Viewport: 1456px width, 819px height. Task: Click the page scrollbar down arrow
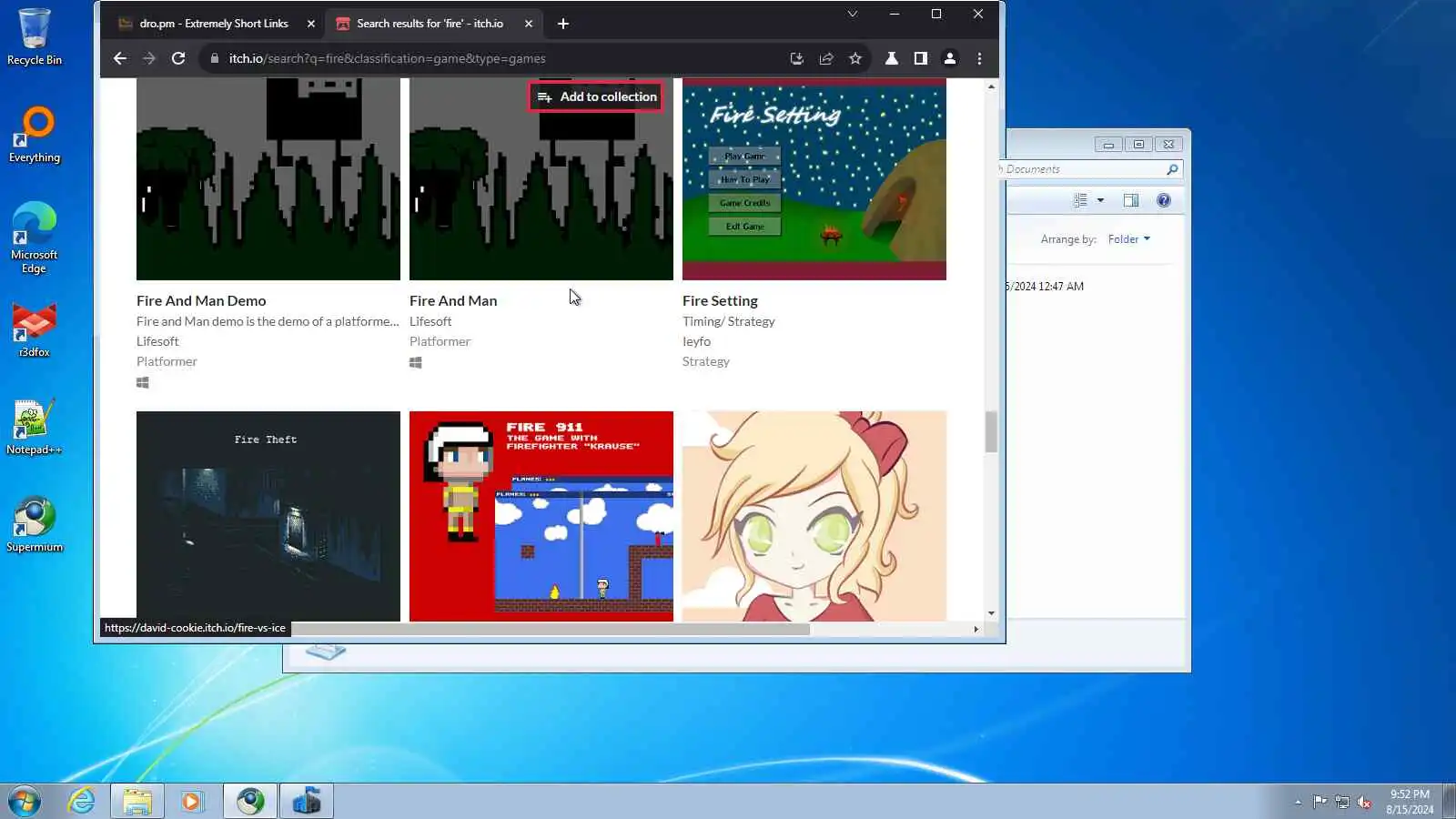pos(991,613)
